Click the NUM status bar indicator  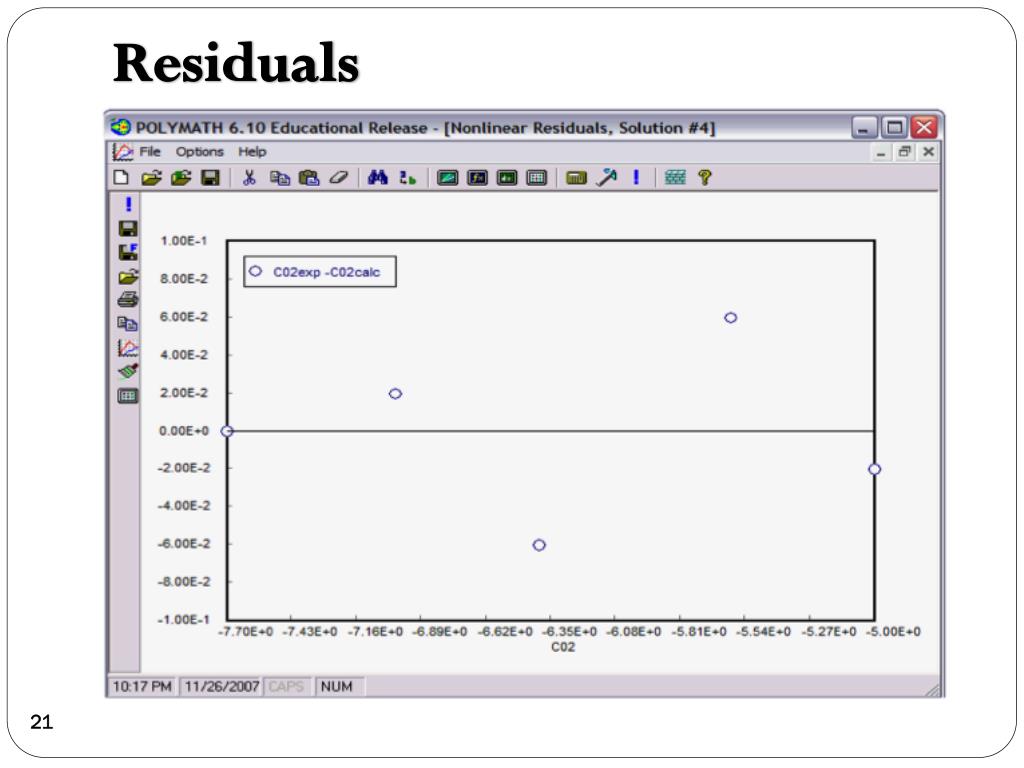click(x=336, y=686)
